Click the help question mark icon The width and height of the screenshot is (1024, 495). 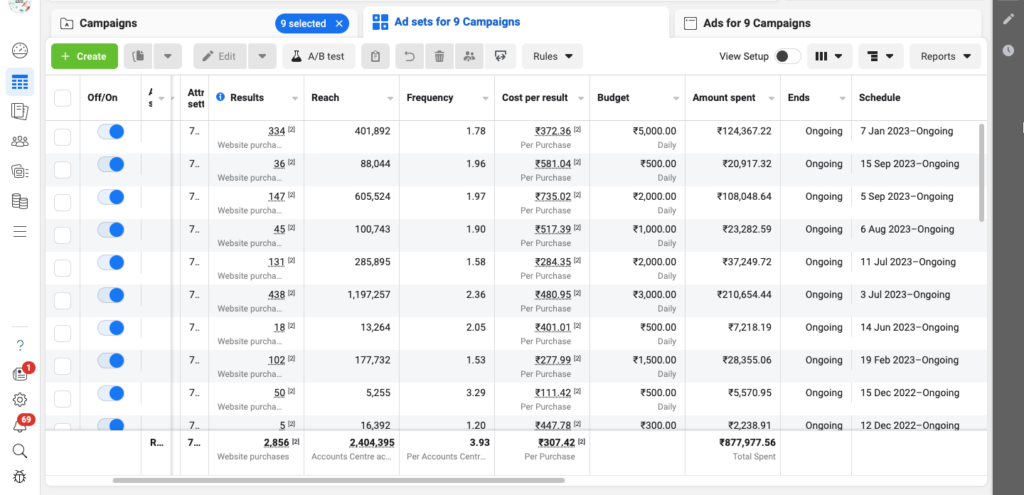20,345
